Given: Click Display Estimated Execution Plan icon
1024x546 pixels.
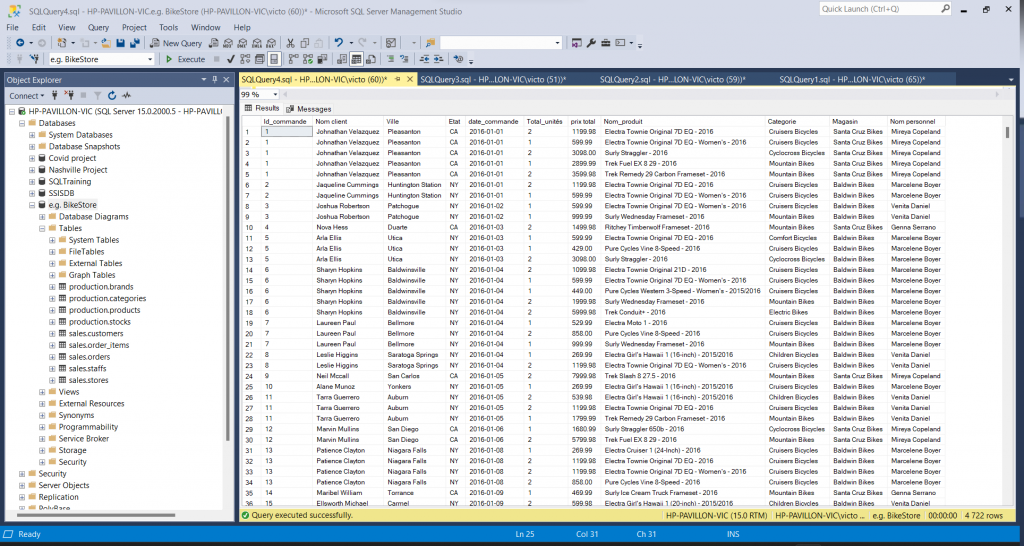Looking at the screenshot, I should coord(245,59).
